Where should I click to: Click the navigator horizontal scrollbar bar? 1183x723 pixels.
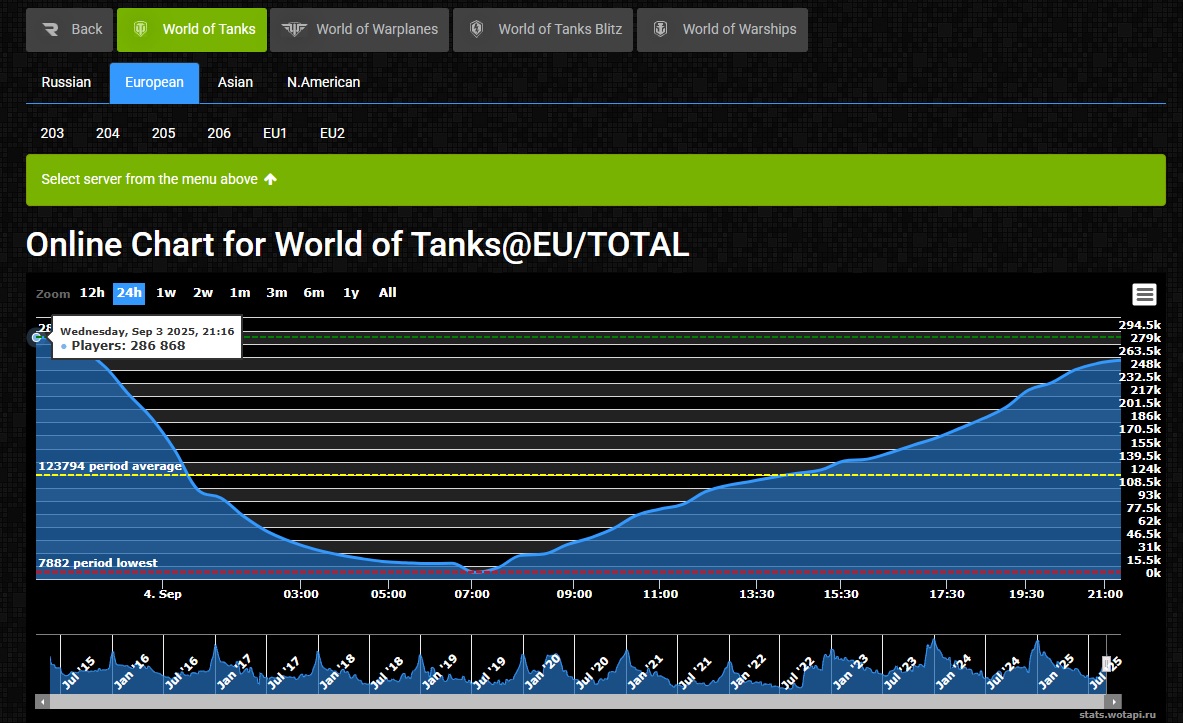coord(579,702)
